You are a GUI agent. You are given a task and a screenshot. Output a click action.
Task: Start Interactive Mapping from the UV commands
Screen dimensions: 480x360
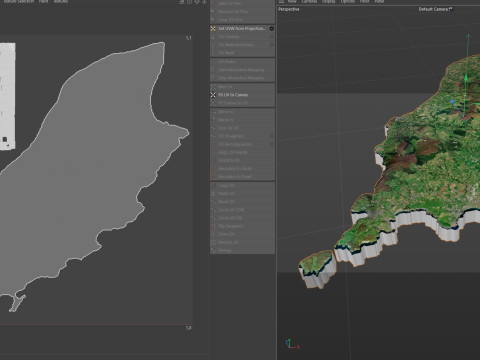pyautogui.click(x=242, y=70)
